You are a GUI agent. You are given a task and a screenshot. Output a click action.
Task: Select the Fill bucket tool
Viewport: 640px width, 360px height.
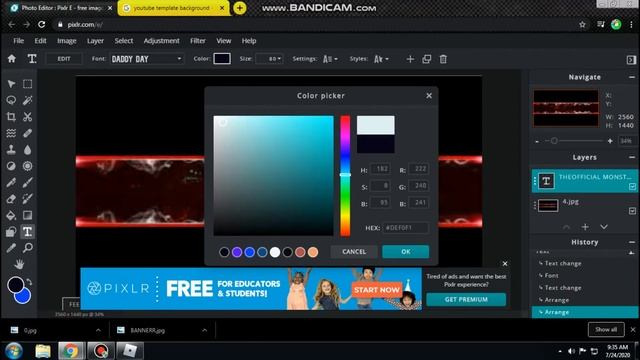tap(11, 215)
